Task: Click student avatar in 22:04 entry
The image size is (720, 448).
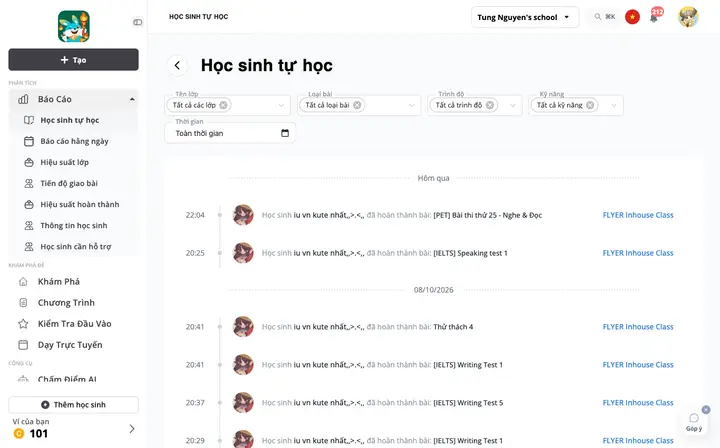Action: [243, 215]
